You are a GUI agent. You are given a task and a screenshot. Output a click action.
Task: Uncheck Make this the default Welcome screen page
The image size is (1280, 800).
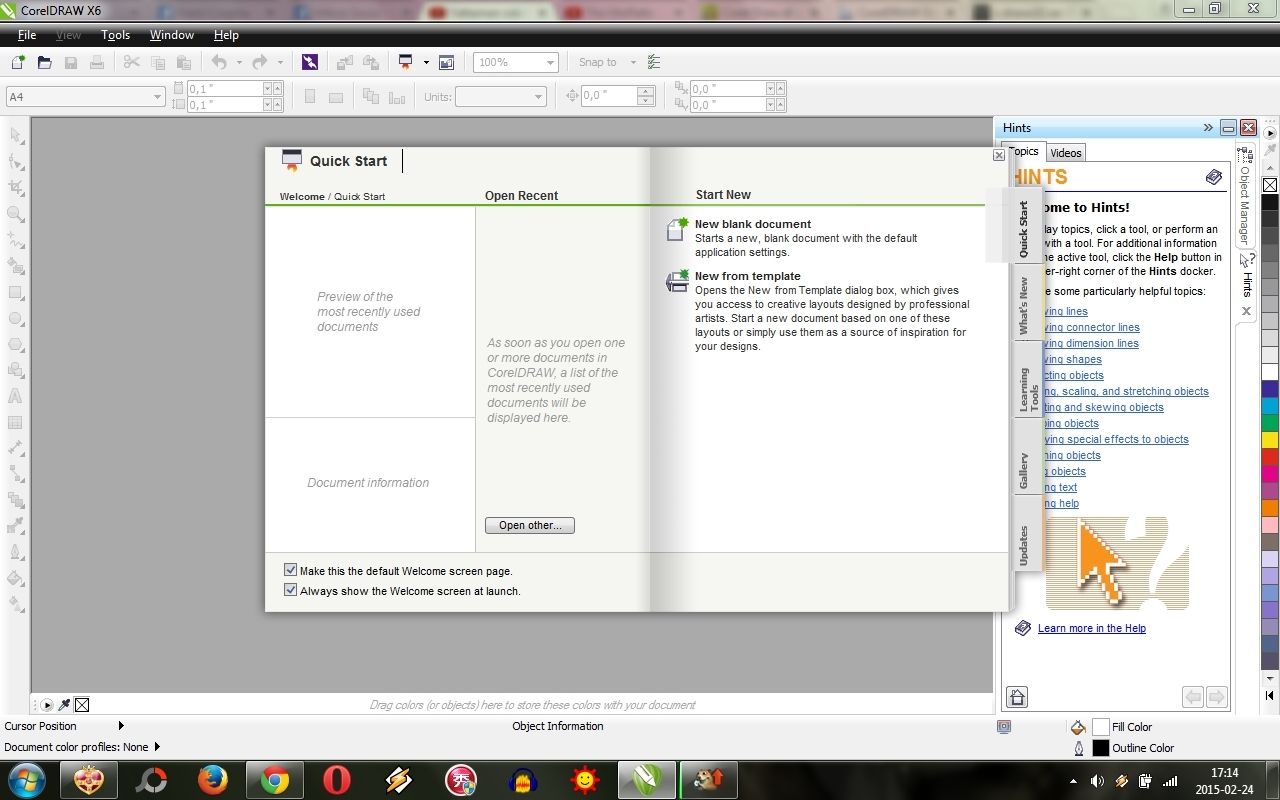point(290,570)
